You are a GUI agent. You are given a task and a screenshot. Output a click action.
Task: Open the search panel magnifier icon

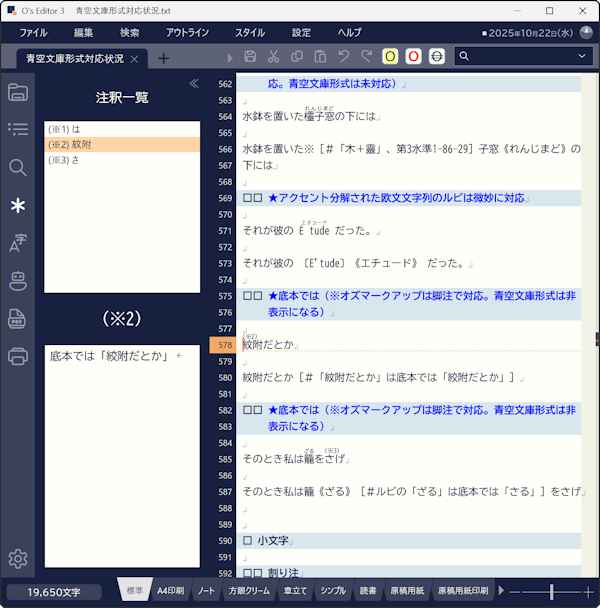[17, 167]
